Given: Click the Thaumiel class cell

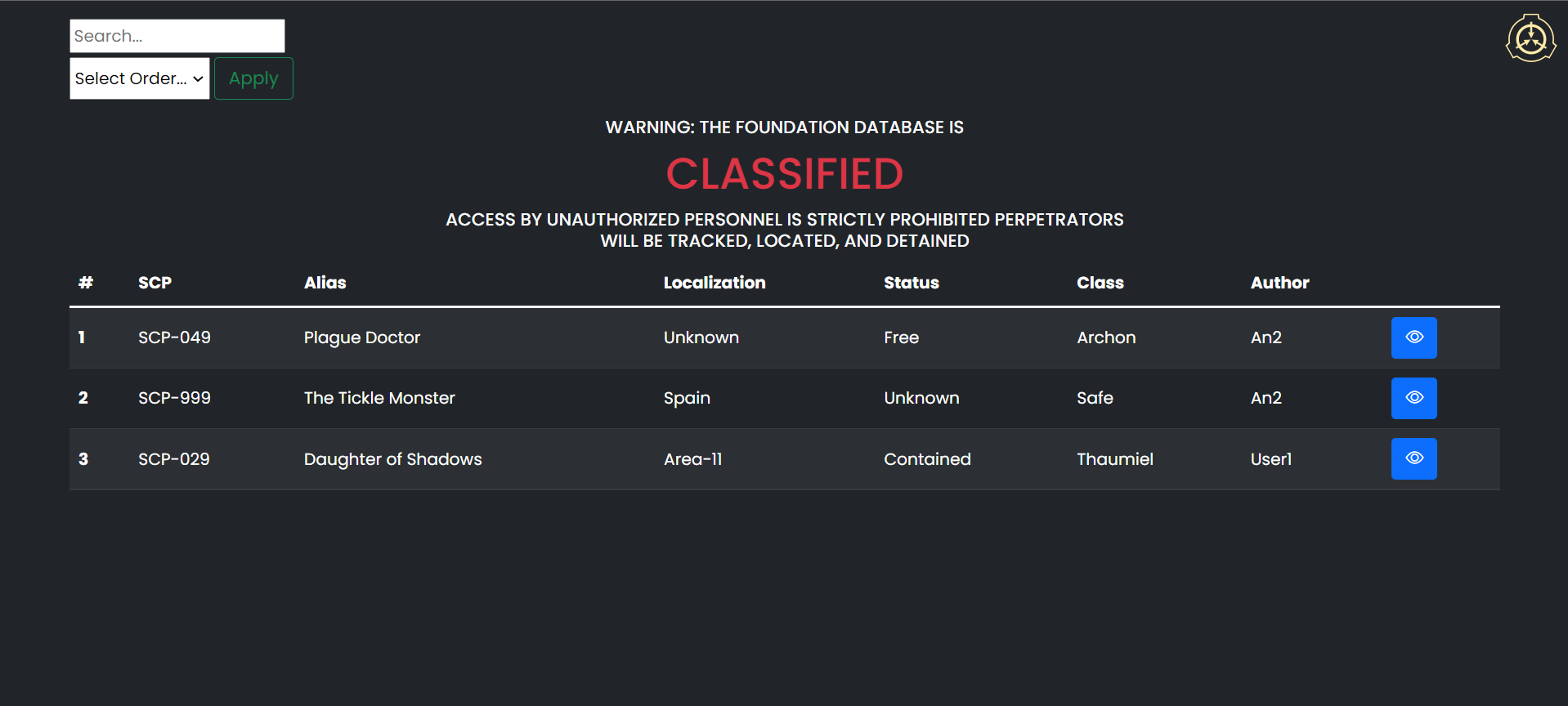Looking at the screenshot, I should click(x=1114, y=459).
